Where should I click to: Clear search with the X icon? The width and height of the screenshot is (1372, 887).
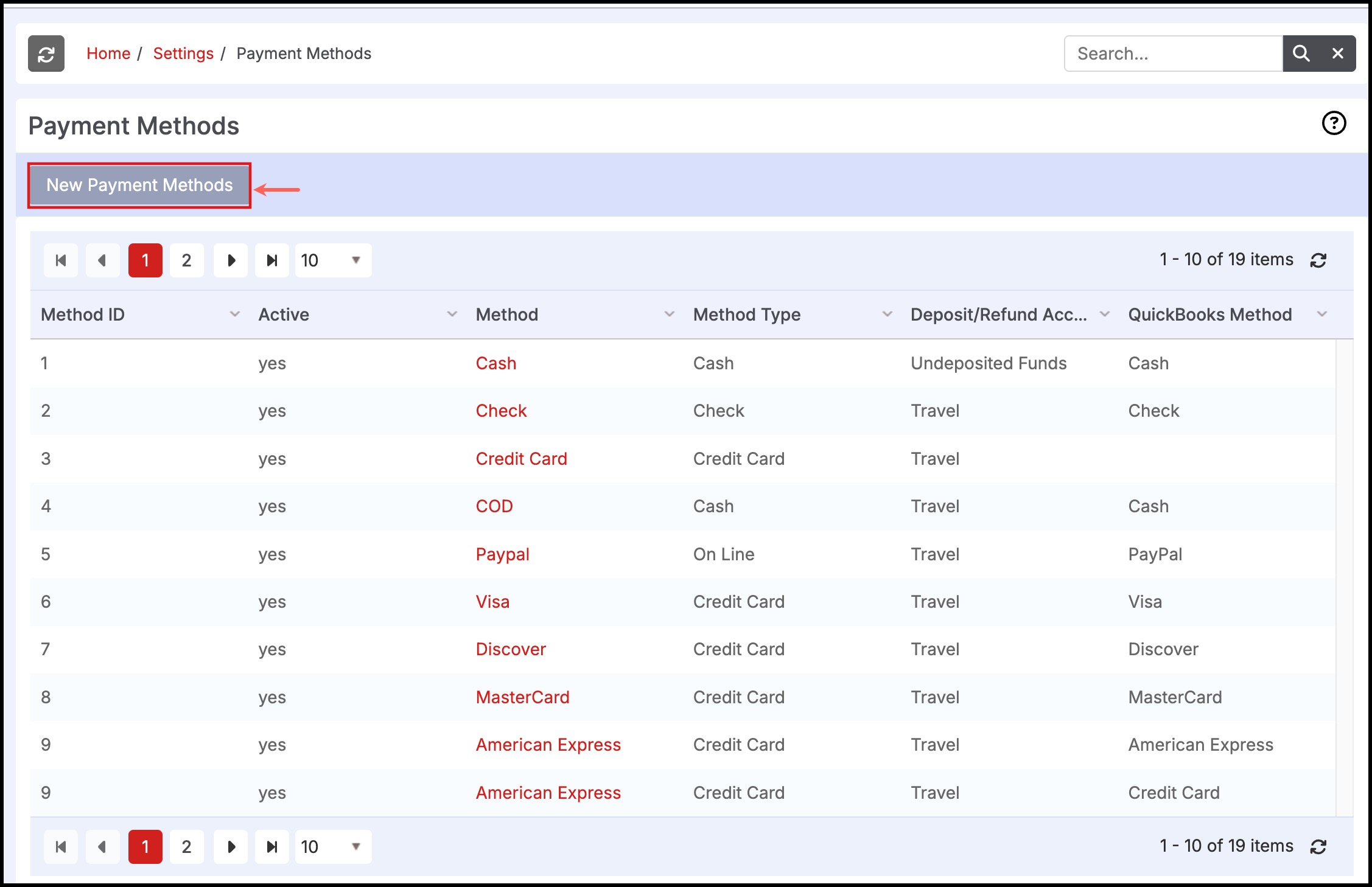1337,54
